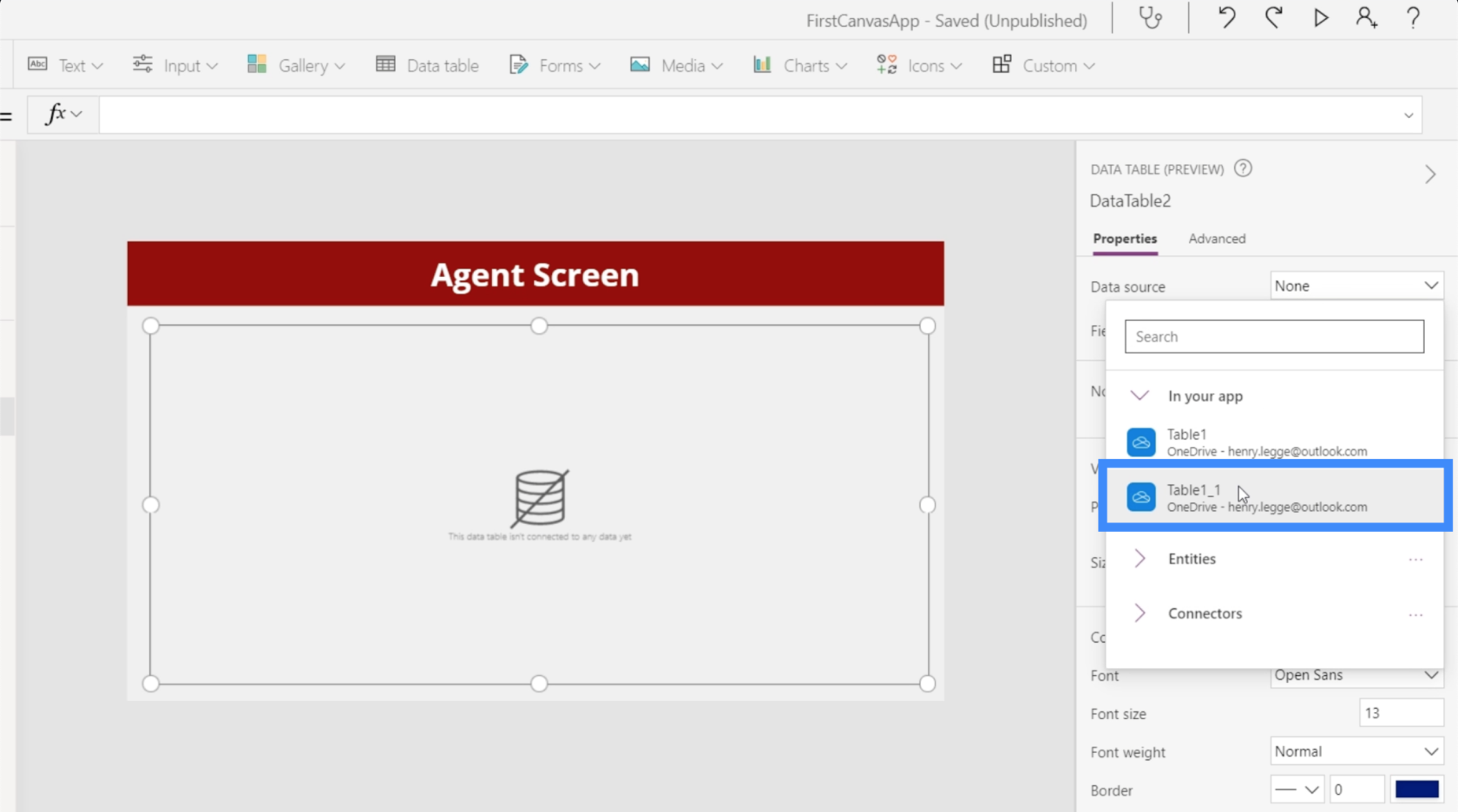The height and width of the screenshot is (812, 1458).
Task: Click the Border thickness field
Action: coord(1356,789)
